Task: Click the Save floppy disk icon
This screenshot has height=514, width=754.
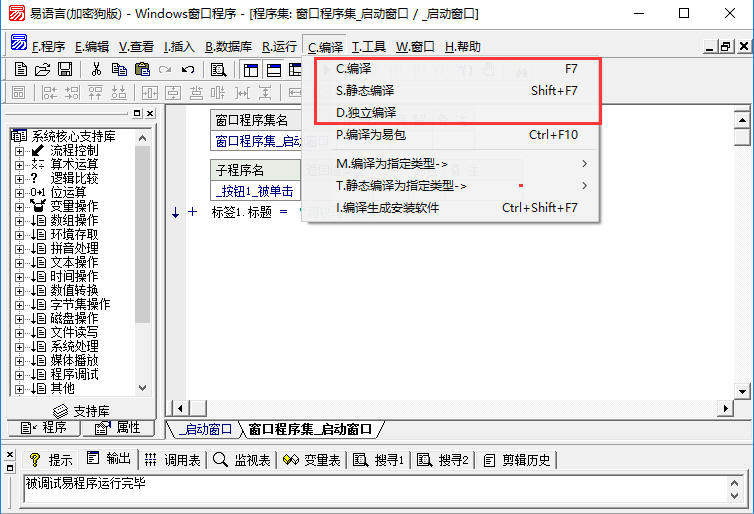Action: click(64, 69)
